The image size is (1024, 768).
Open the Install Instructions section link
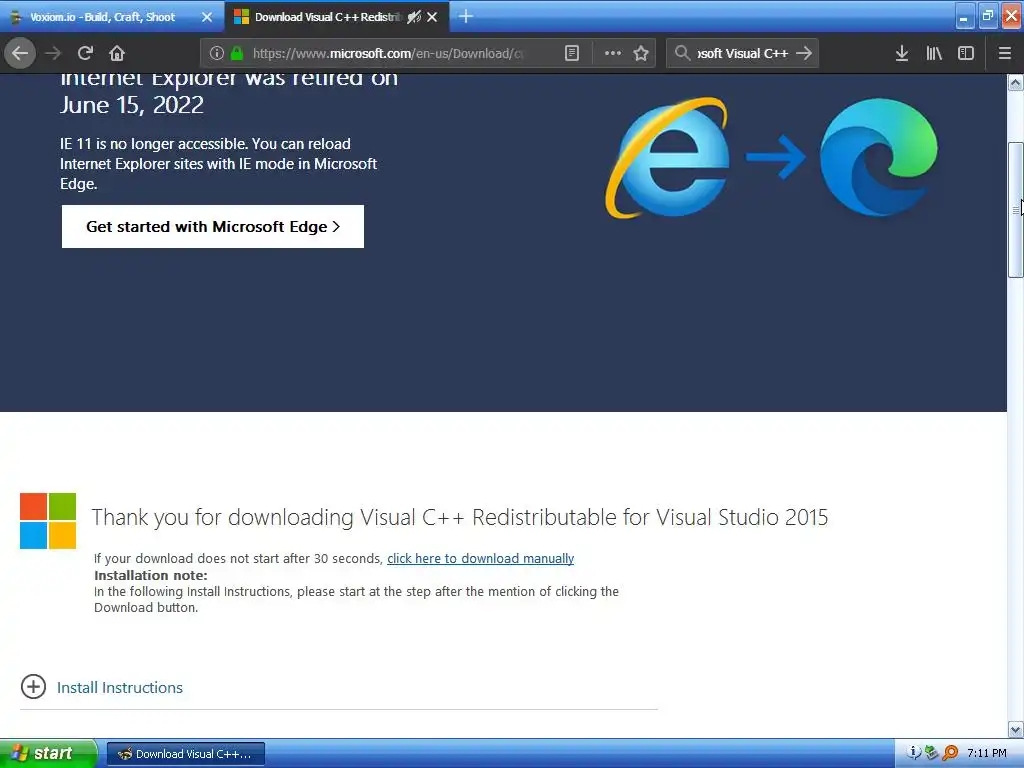pyautogui.click(x=120, y=687)
